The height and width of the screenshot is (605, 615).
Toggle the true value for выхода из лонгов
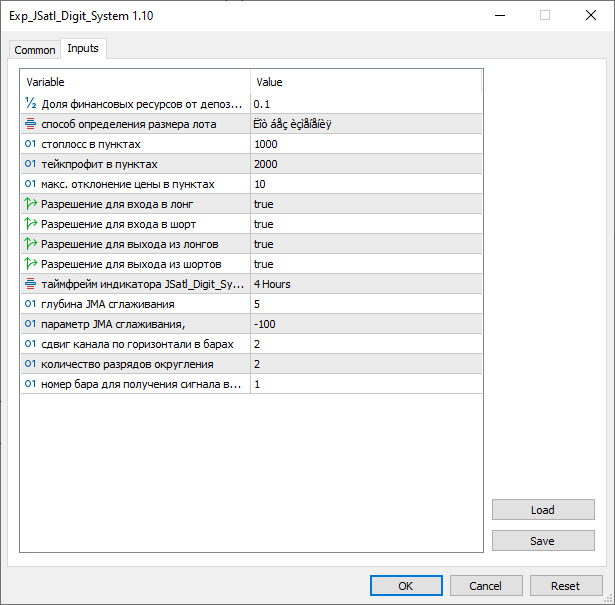pos(366,244)
